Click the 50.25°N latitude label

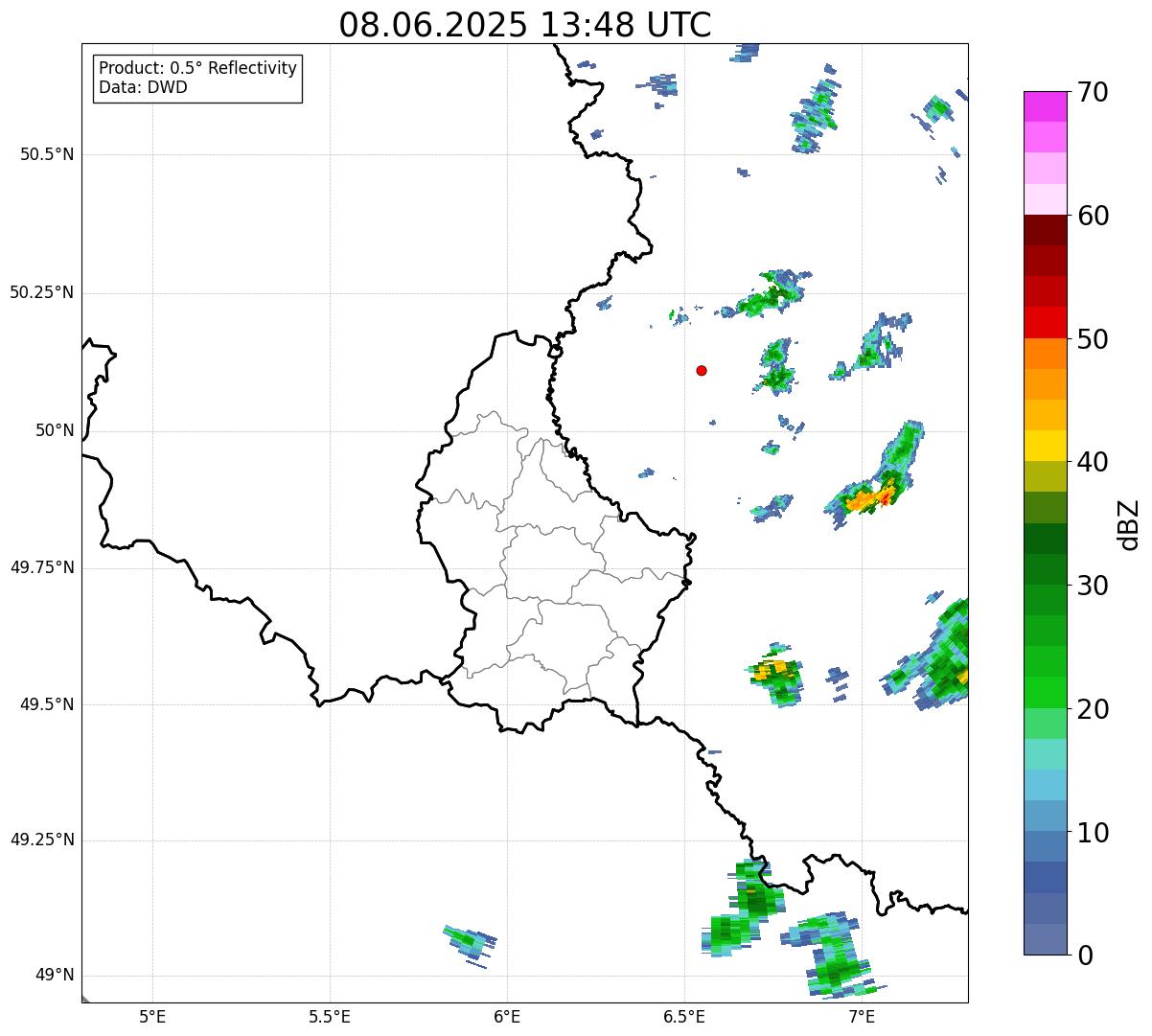42,293
